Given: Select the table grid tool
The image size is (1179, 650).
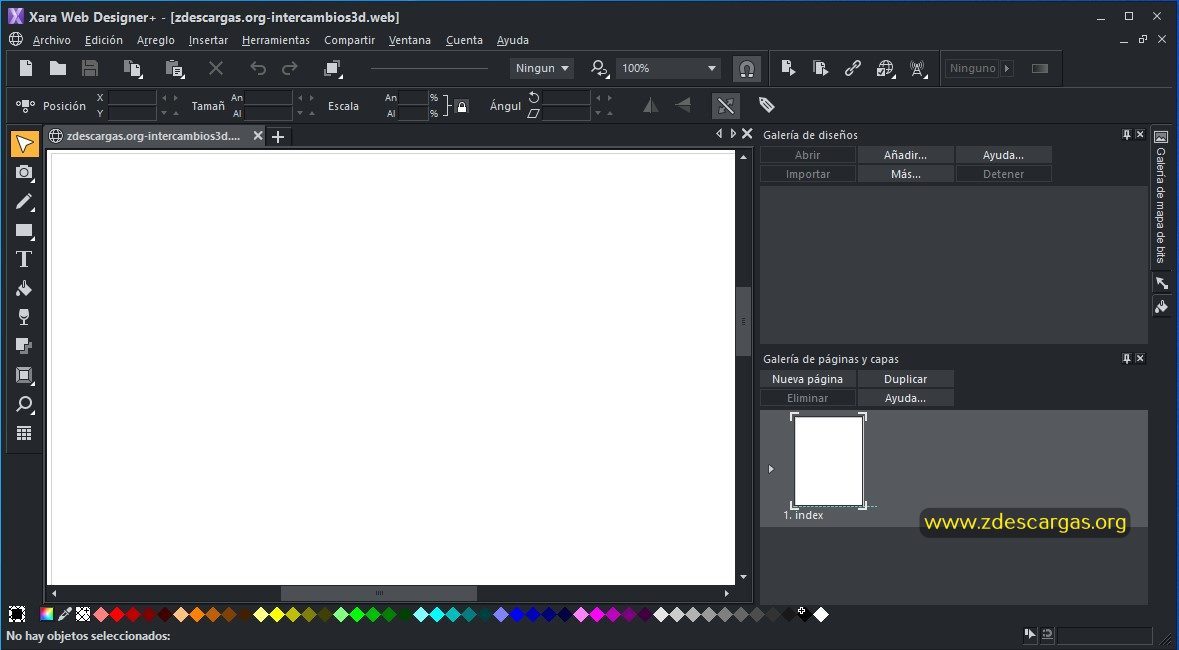Looking at the screenshot, I should point(24,433).
